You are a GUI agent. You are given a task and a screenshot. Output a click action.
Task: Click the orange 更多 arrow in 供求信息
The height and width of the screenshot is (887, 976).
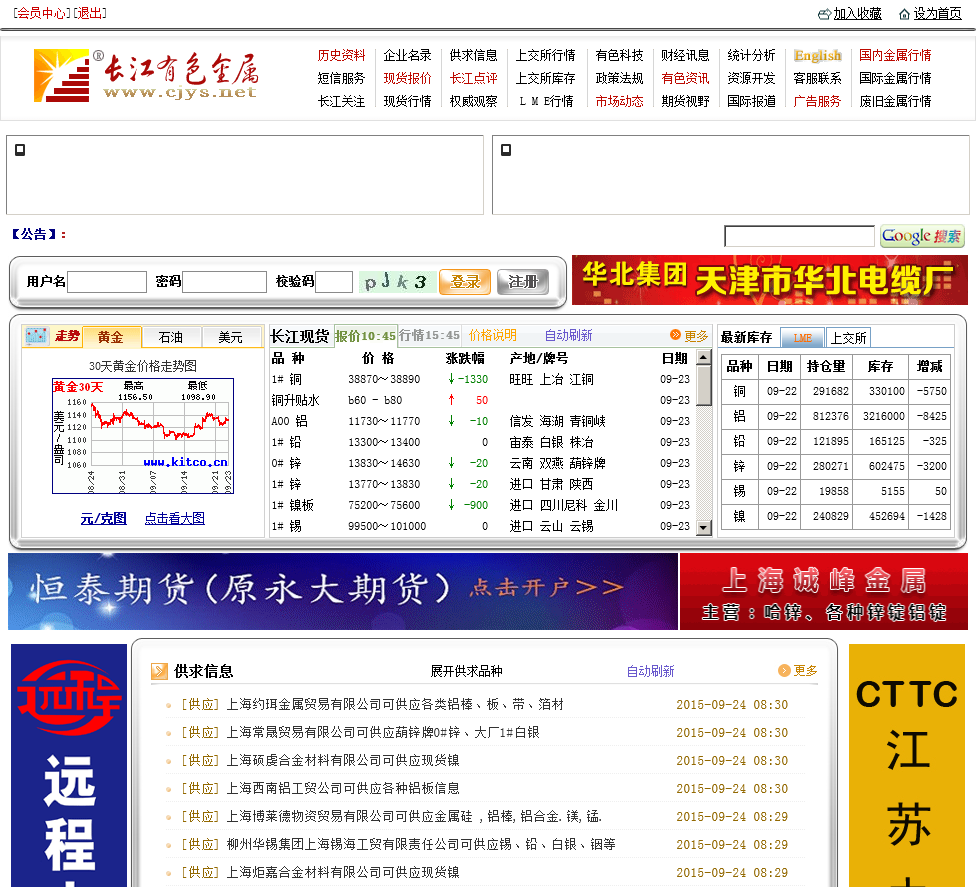pos(784,670)
